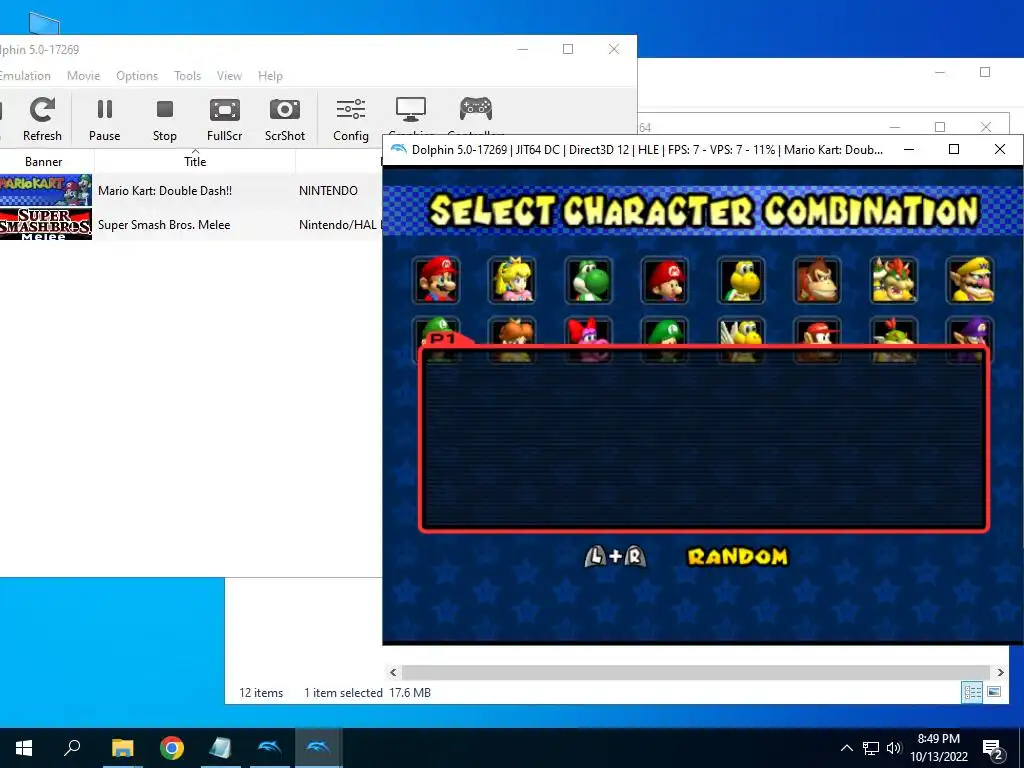Open the Options menu

coord(137,76)
